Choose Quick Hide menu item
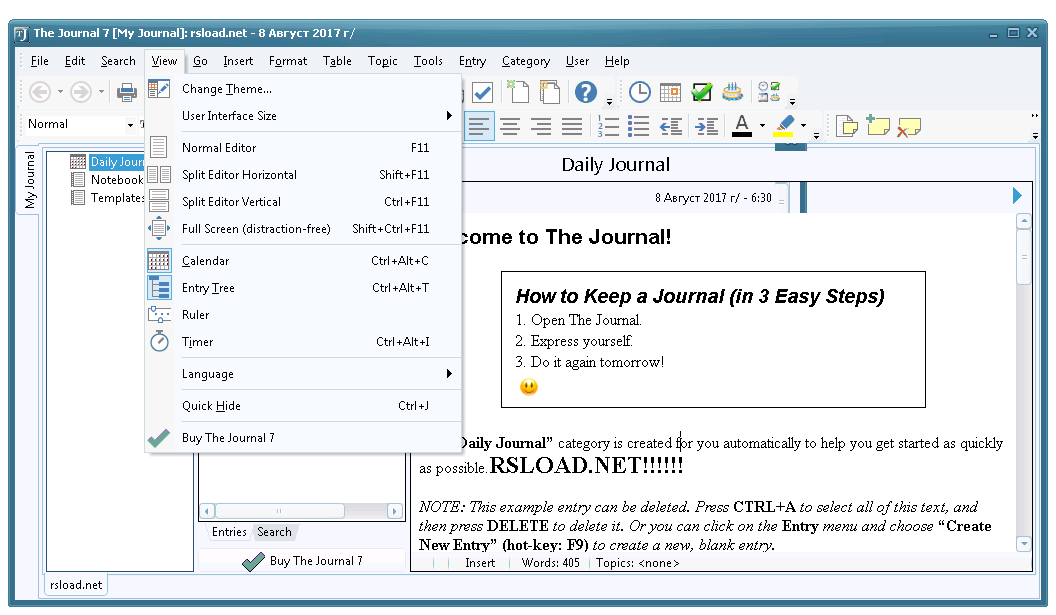The height and width of the screenshot is (615, 1056). click(303, 406)
